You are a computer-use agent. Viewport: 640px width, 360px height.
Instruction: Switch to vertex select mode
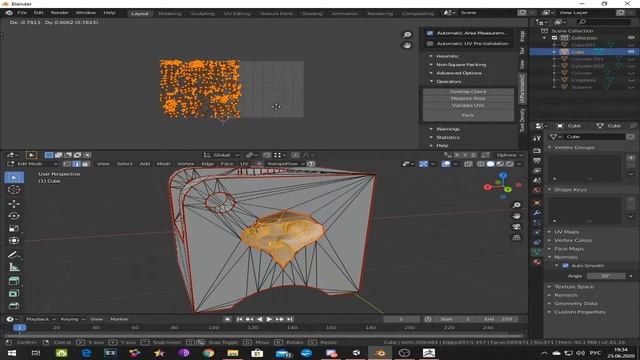67,164
